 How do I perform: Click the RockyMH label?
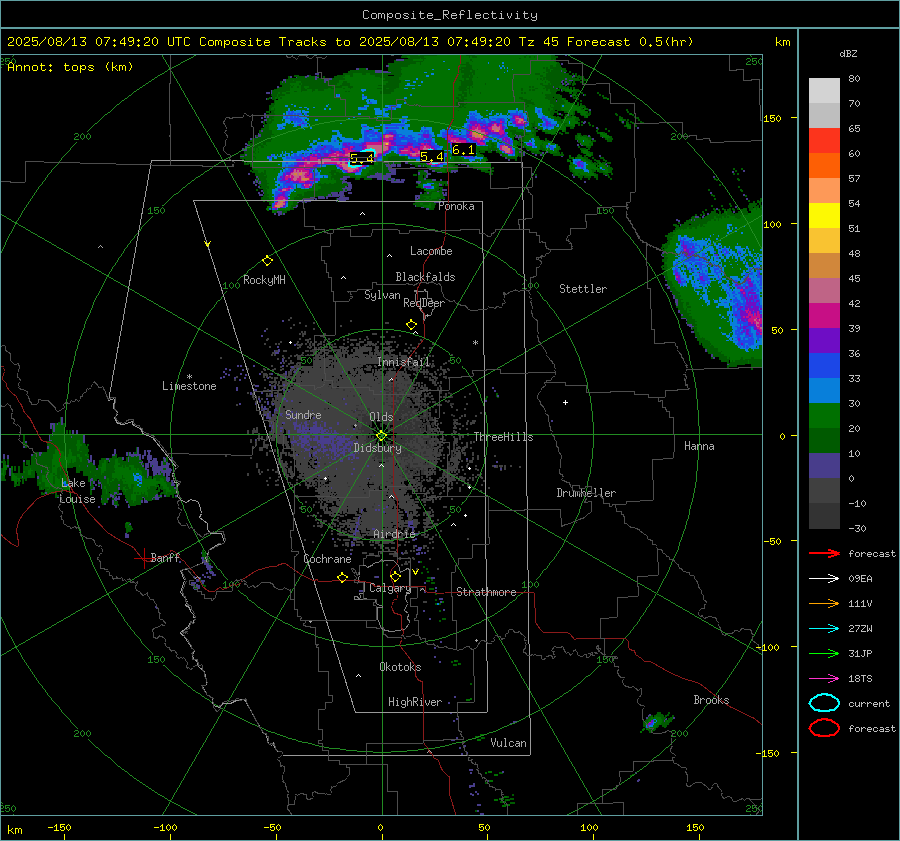click(x=264, y=280)
